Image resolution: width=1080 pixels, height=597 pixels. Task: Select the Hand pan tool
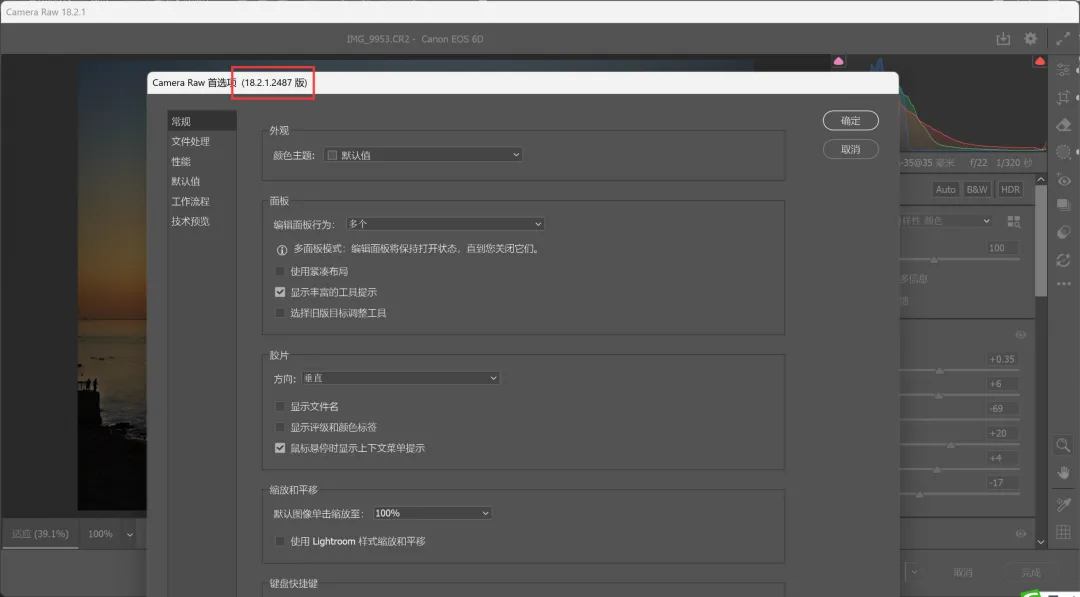tap(1063, 472)
